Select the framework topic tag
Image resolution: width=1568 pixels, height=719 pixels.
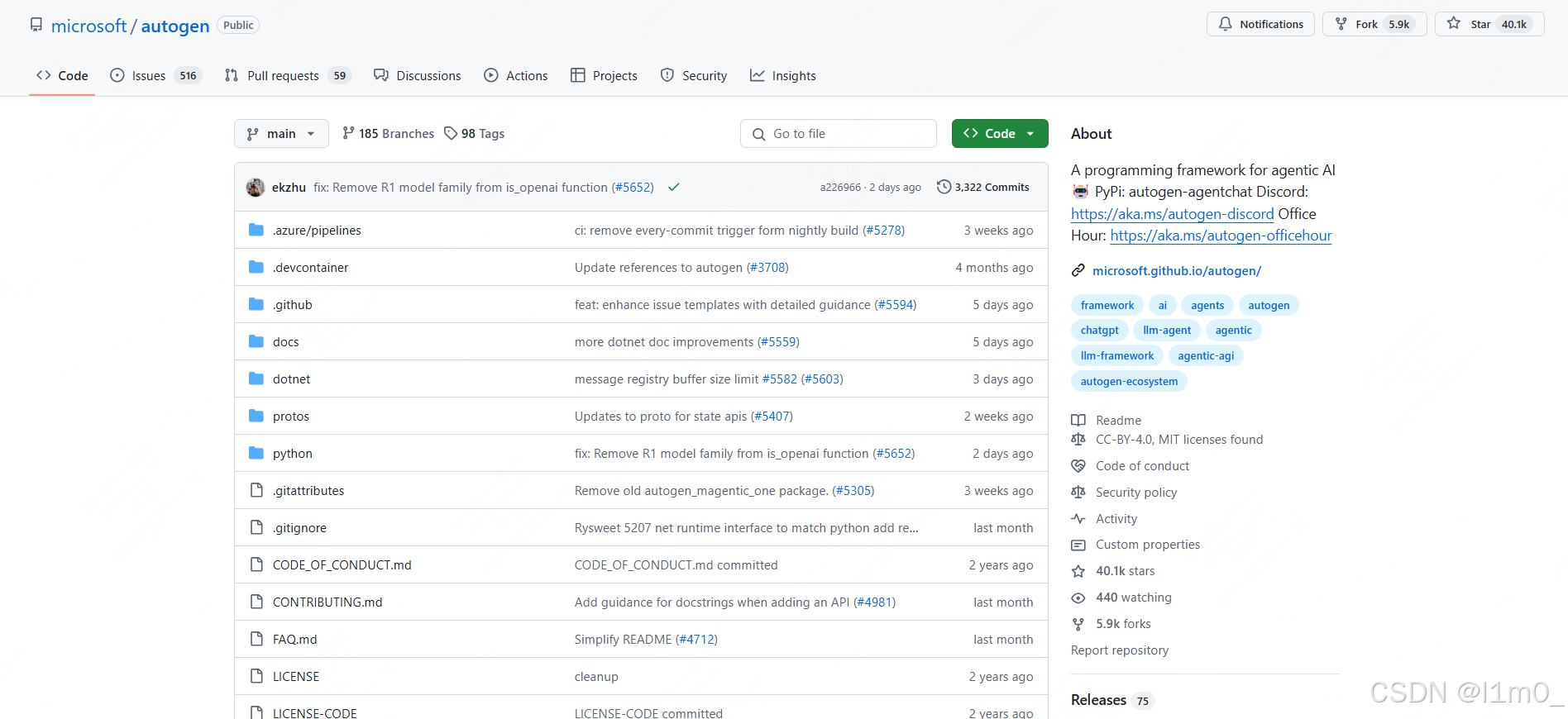pos(1107,305)
